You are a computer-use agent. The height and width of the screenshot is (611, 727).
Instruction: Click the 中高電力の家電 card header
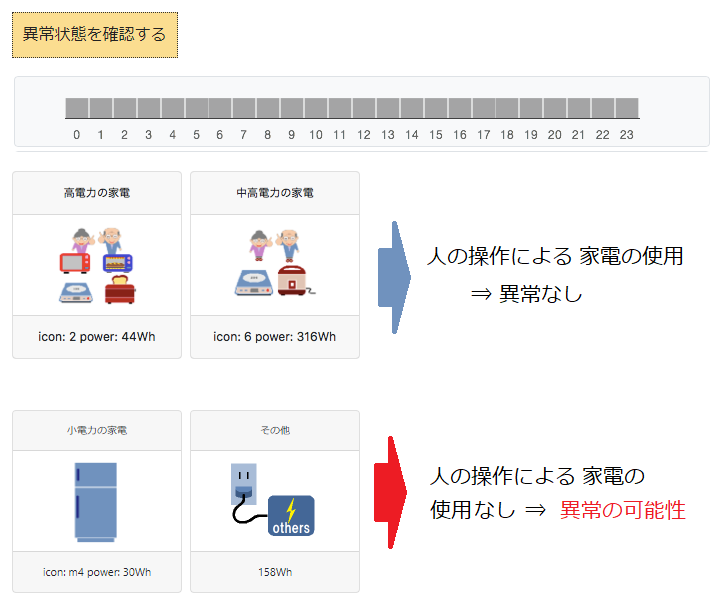(275, 193)
